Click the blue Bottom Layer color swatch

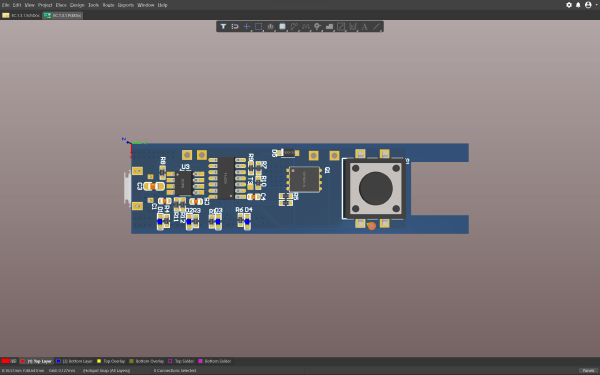(x=59, y=361)
